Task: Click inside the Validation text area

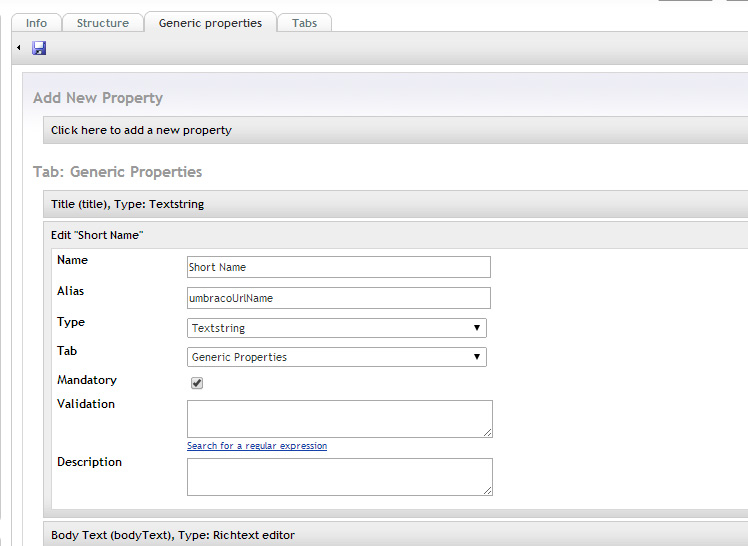Action: pos(340,419)
